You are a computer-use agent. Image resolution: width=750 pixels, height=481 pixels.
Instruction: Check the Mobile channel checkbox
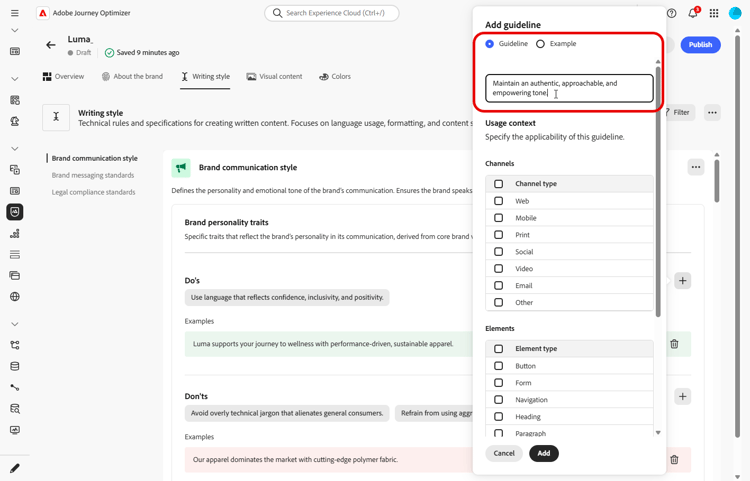point(498,218)
